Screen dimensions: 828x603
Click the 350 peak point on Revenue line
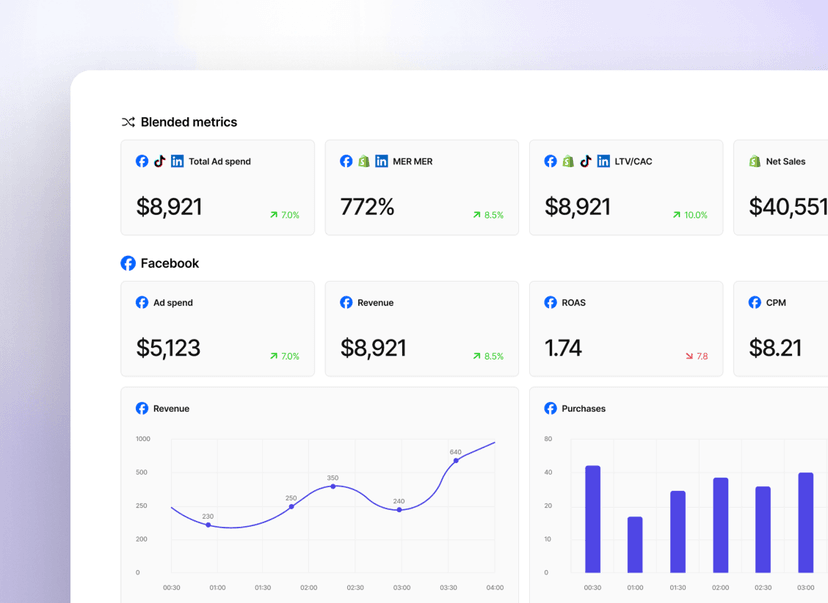(x=333, y=487)
